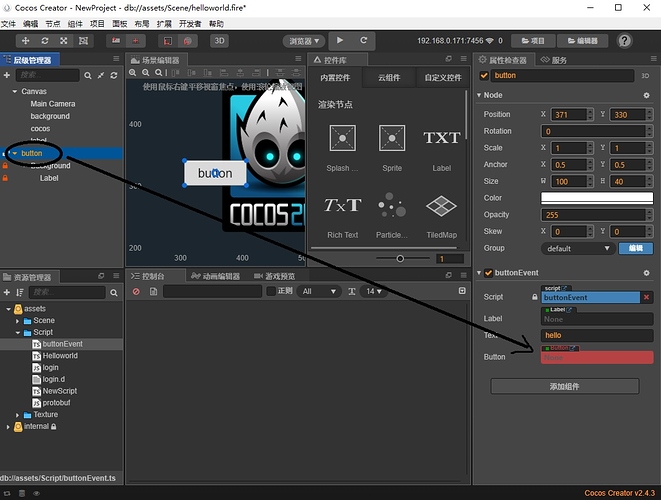Zoom in the scene editor view
Image resolution: width=661 pixels, height=500 pixels.
point(132,73)
